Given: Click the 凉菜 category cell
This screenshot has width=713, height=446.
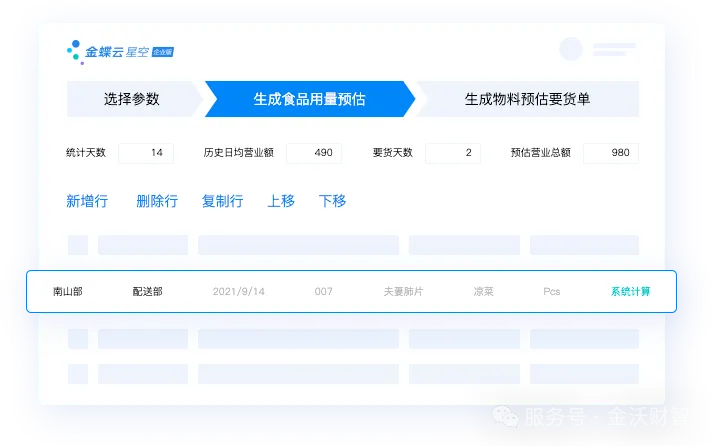Looking at the screenshot, I should (x=483, y=291).
